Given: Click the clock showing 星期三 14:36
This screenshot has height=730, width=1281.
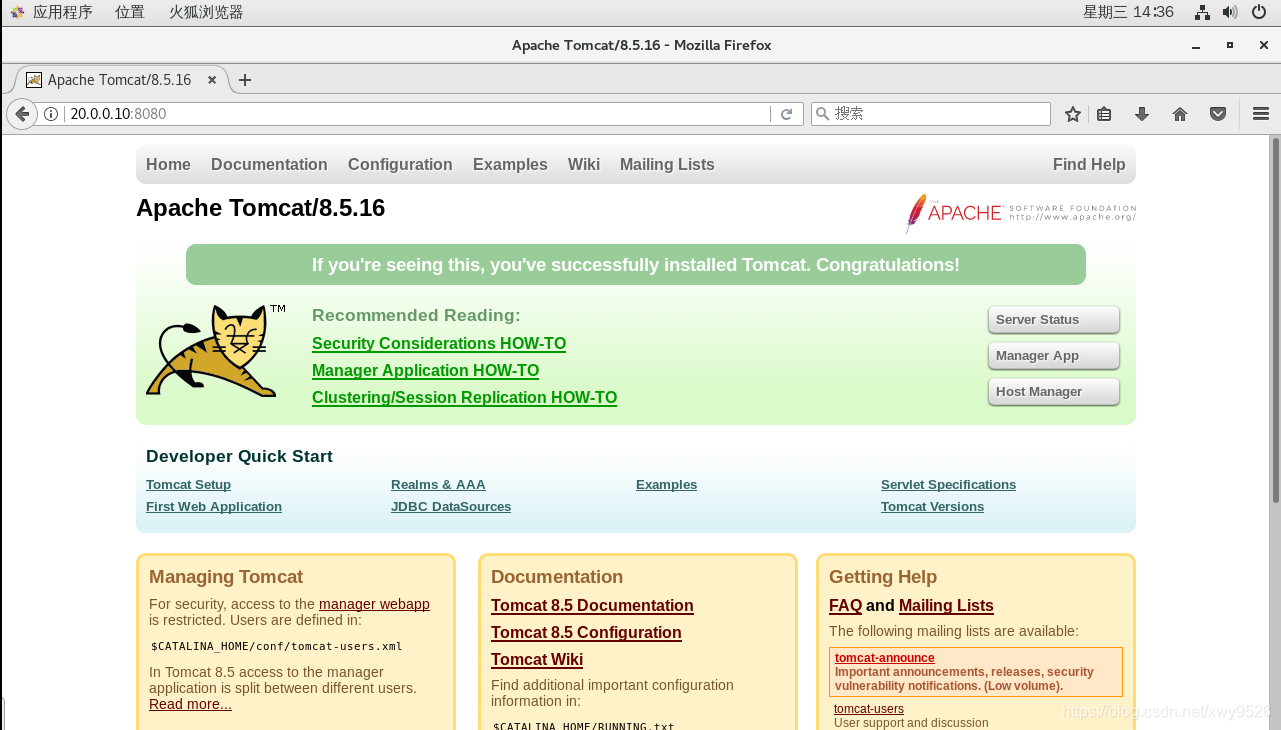Looking at the screenshot, I should 1128,12.
